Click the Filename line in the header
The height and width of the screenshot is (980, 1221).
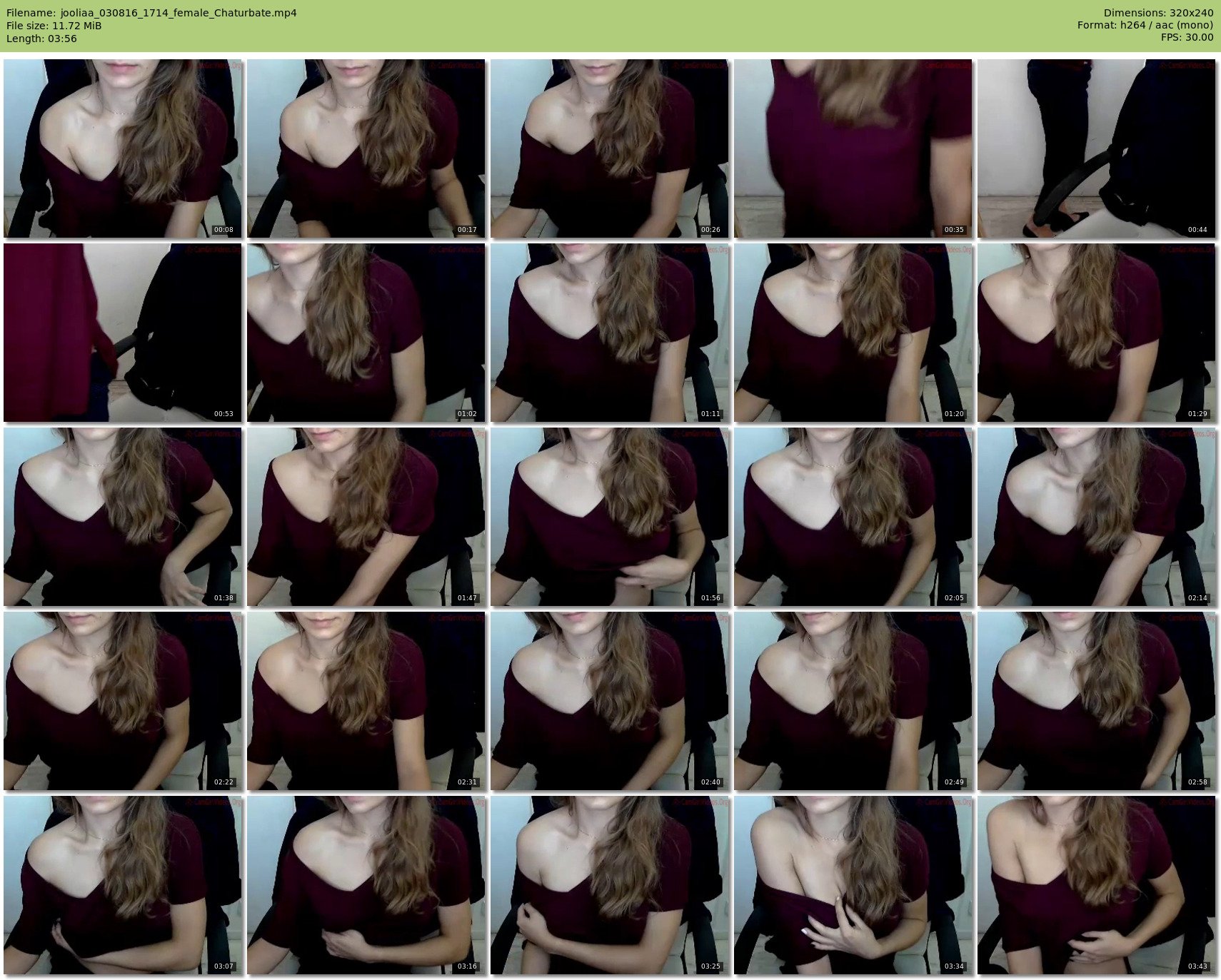151,13
